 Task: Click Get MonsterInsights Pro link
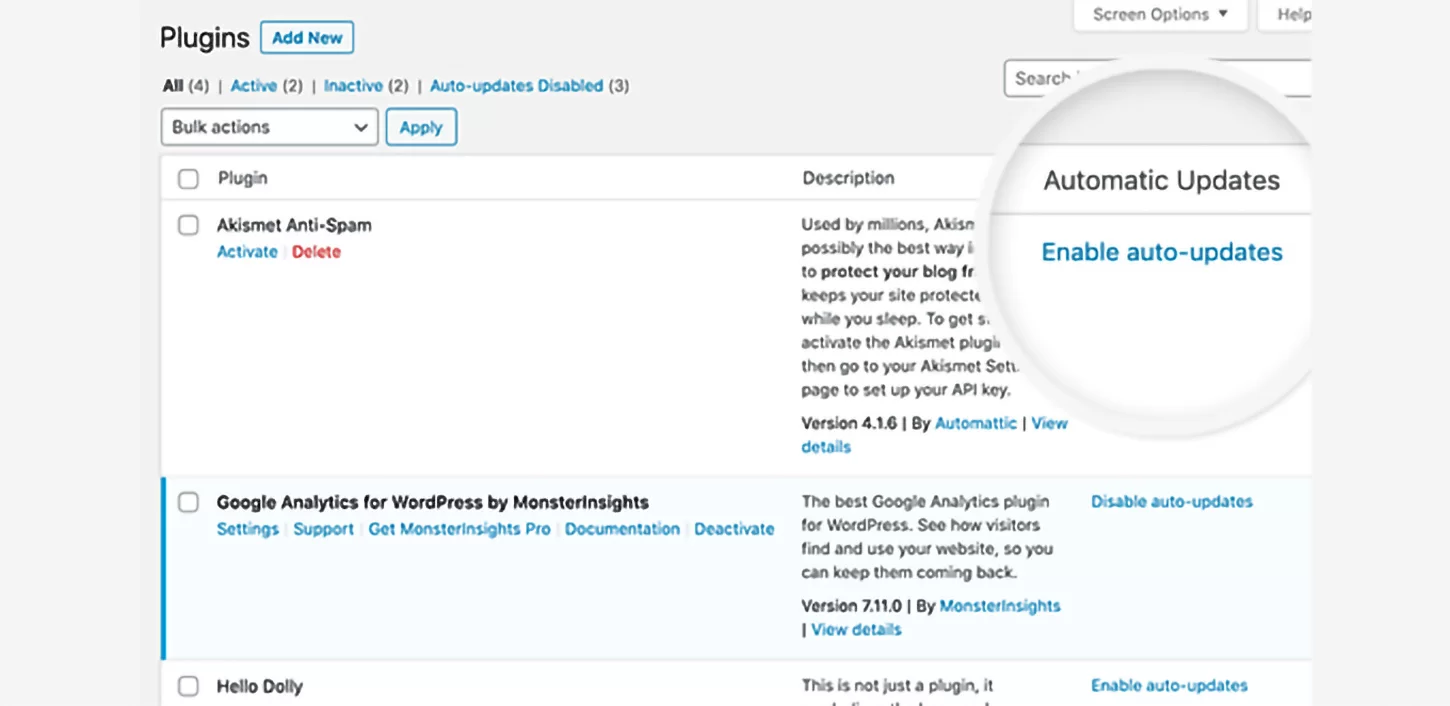[459, 529]
